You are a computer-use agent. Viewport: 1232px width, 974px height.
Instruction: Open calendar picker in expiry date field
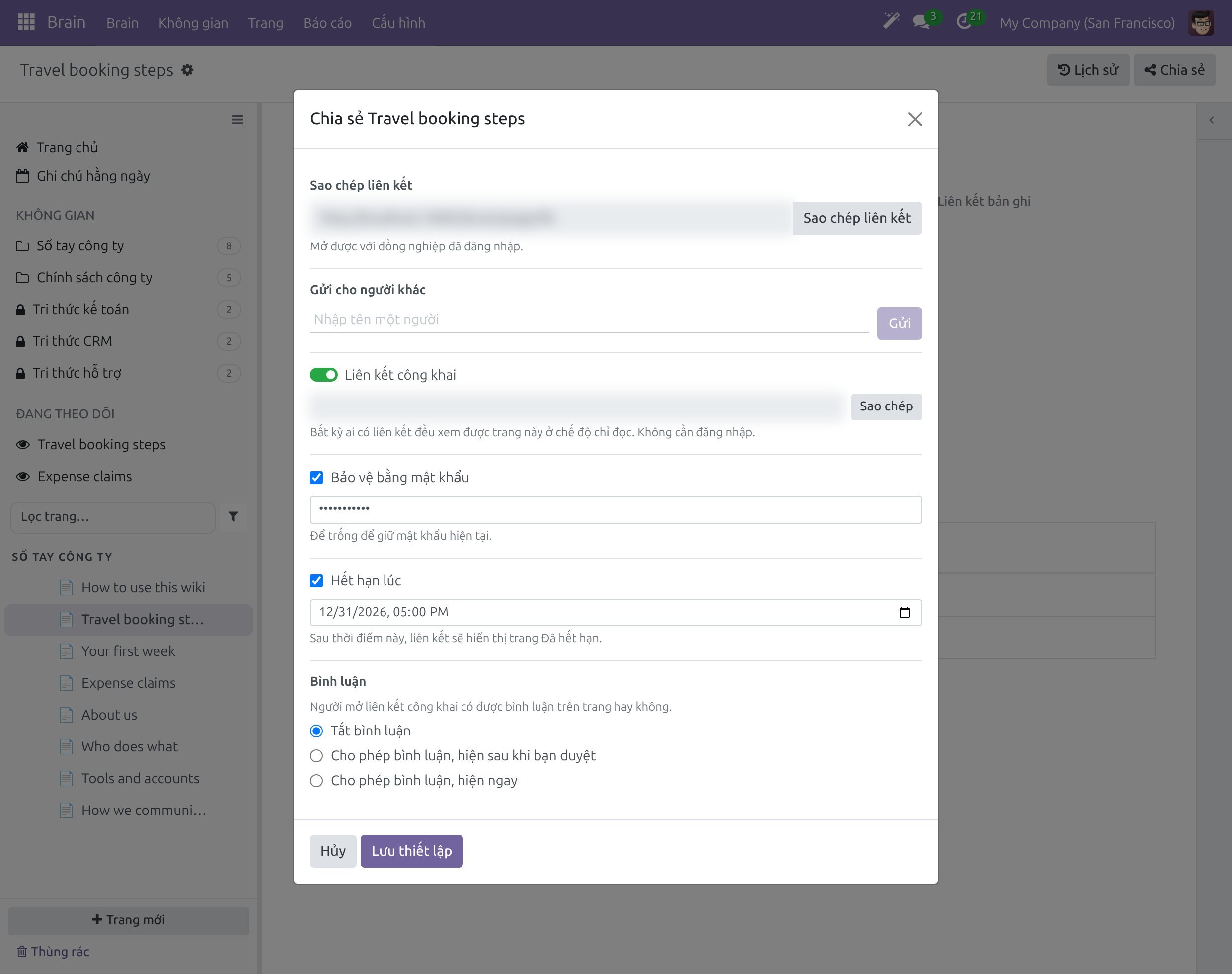(x=904, y=612)
